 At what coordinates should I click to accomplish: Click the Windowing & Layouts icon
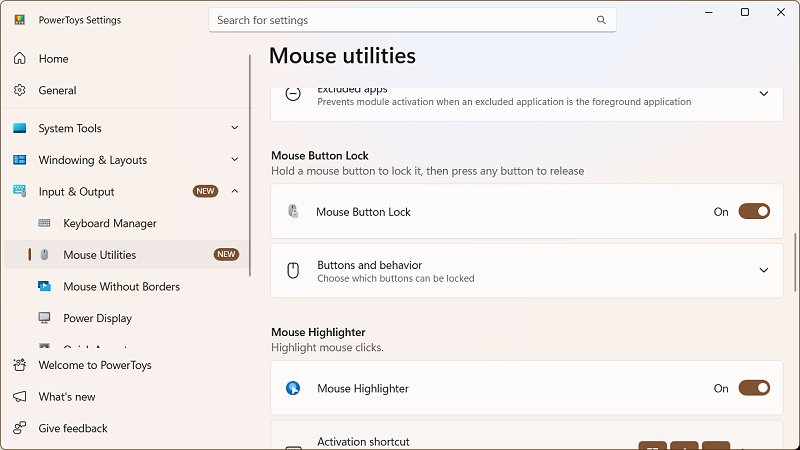pyautogui.click(x=19, y=160)
